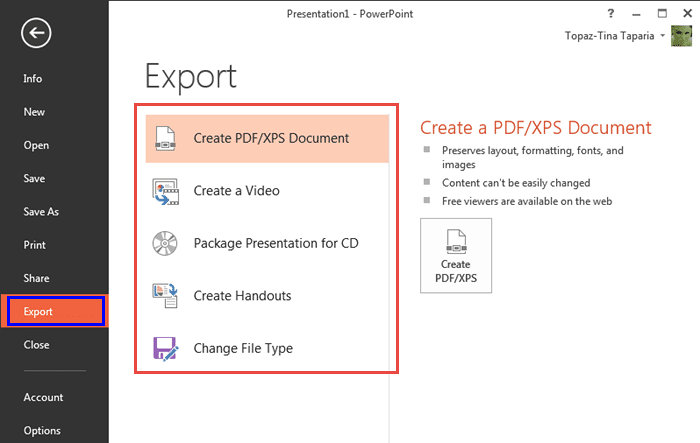Screen dimensions: 700x443
Task: Click the document icon inside Create PDF/XPS button
Action: [456, 242]
